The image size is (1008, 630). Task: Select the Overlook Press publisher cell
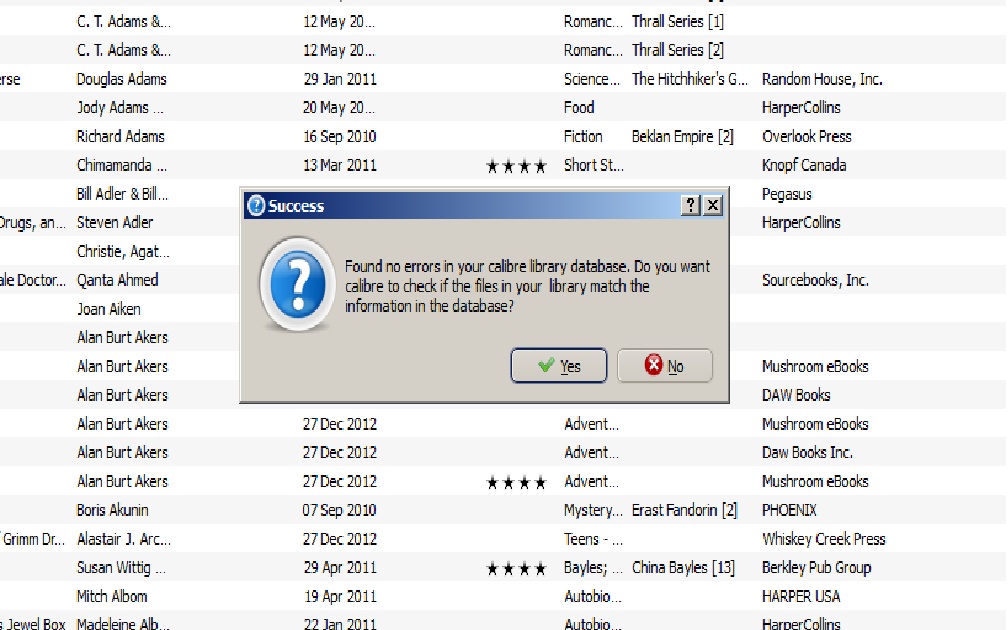807,136
